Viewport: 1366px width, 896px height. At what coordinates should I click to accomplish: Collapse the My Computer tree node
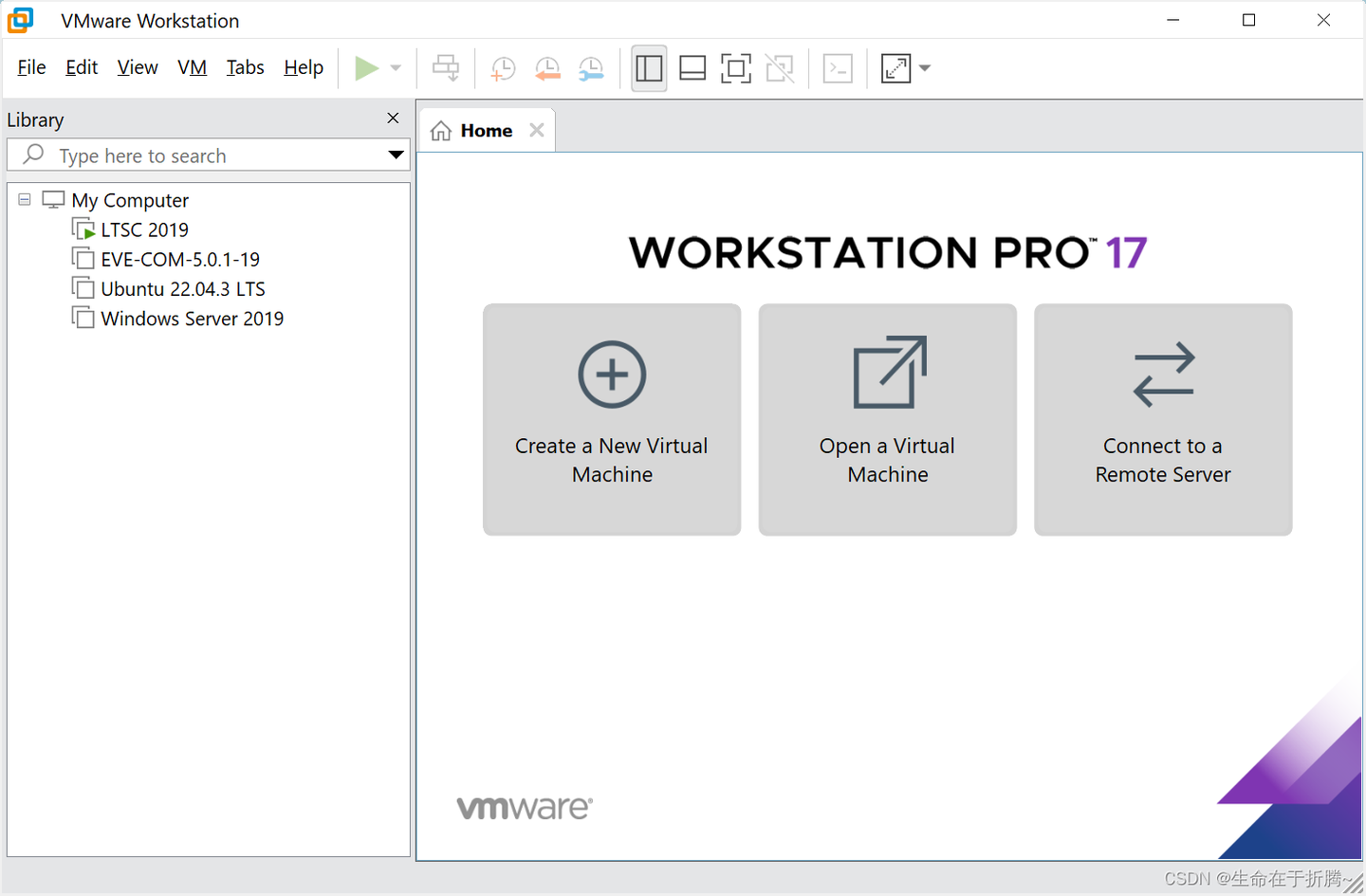(x=25, y=200)
